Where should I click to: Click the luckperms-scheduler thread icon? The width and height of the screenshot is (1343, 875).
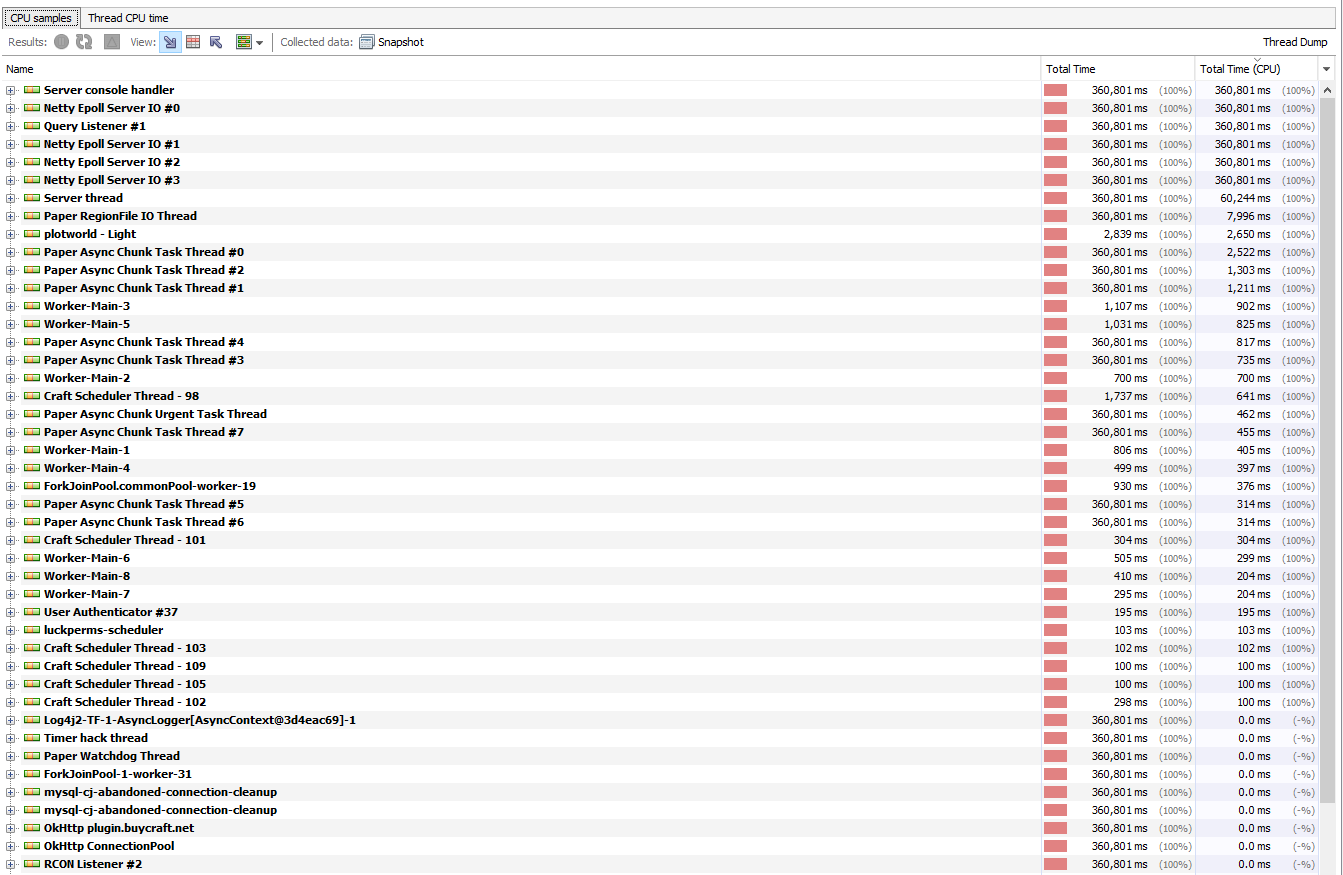tap(32, 630)
